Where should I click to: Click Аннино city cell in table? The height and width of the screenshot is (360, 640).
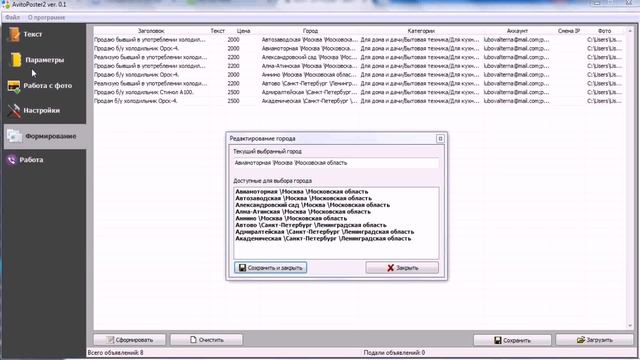[309, 75]
